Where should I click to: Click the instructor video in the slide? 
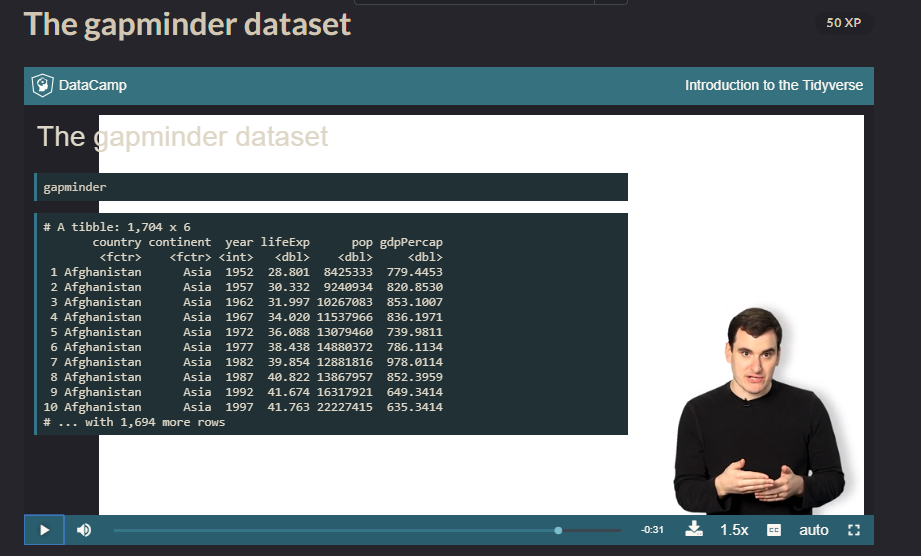759,411
